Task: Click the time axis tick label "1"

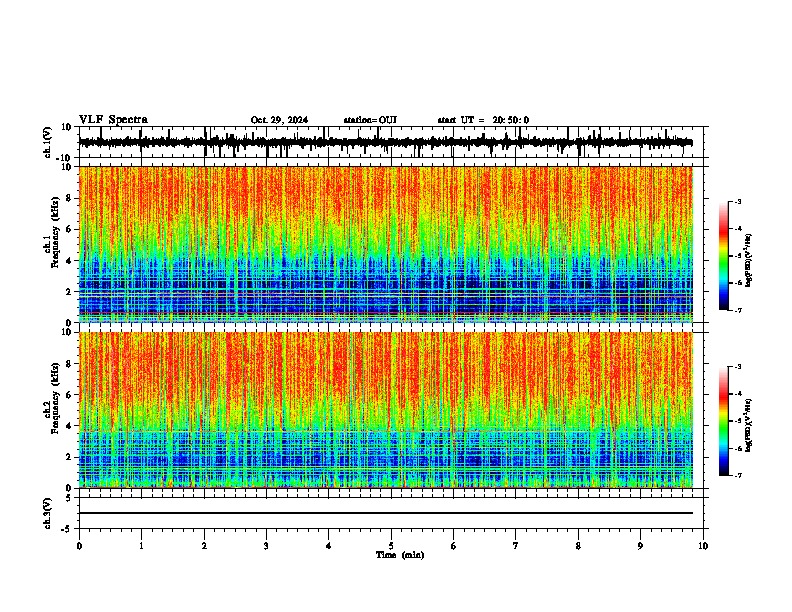Action: (141, 546)
